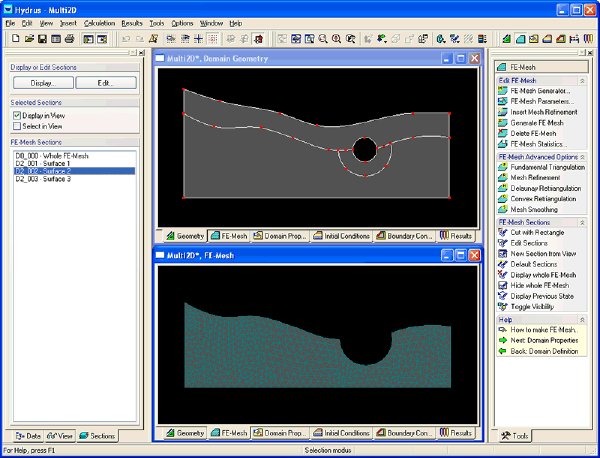Click the grid cross icon in toolbar
This screenshot has width=600, height=458.
198,39
